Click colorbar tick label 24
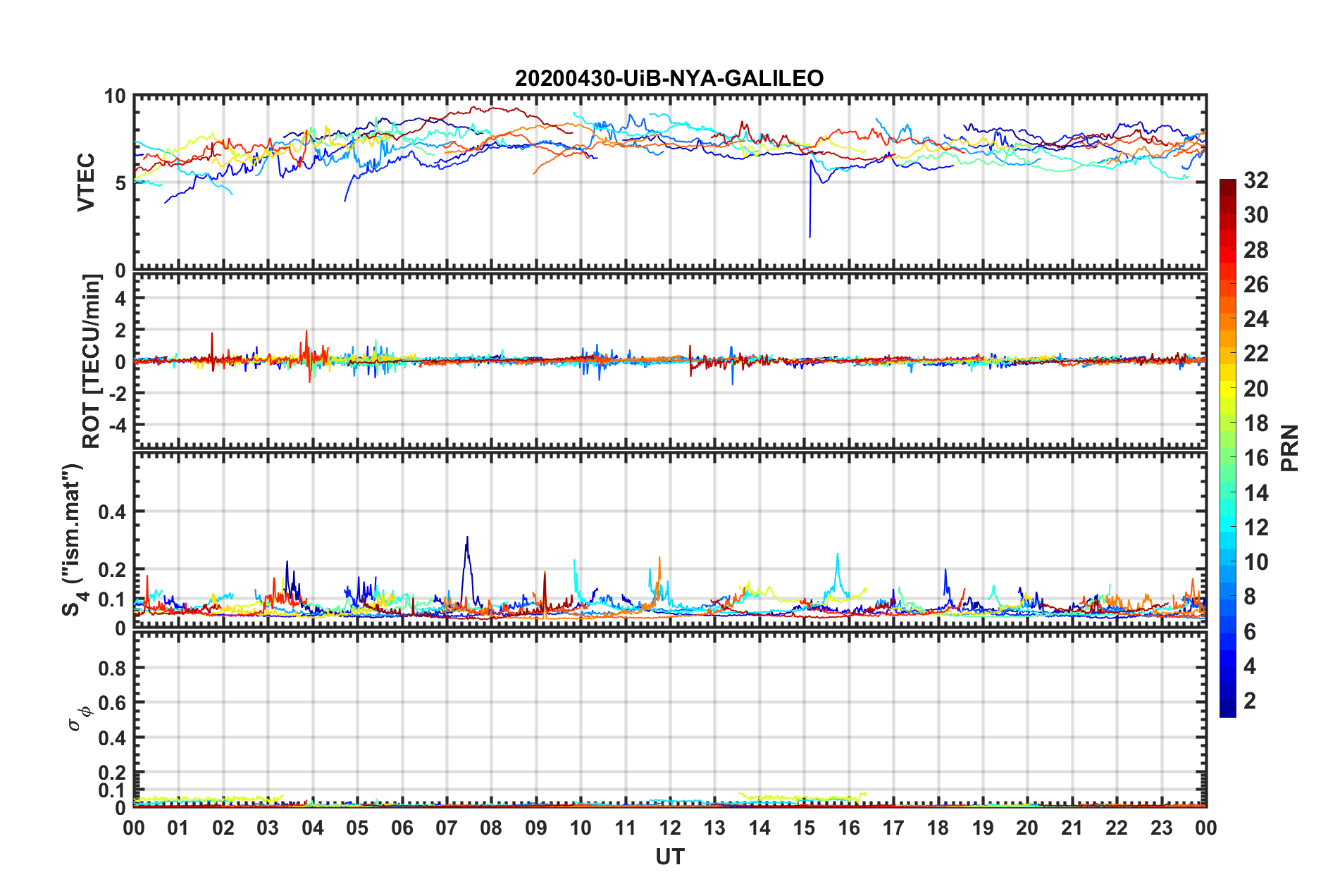1340x896 pixels. (1255, 319)
